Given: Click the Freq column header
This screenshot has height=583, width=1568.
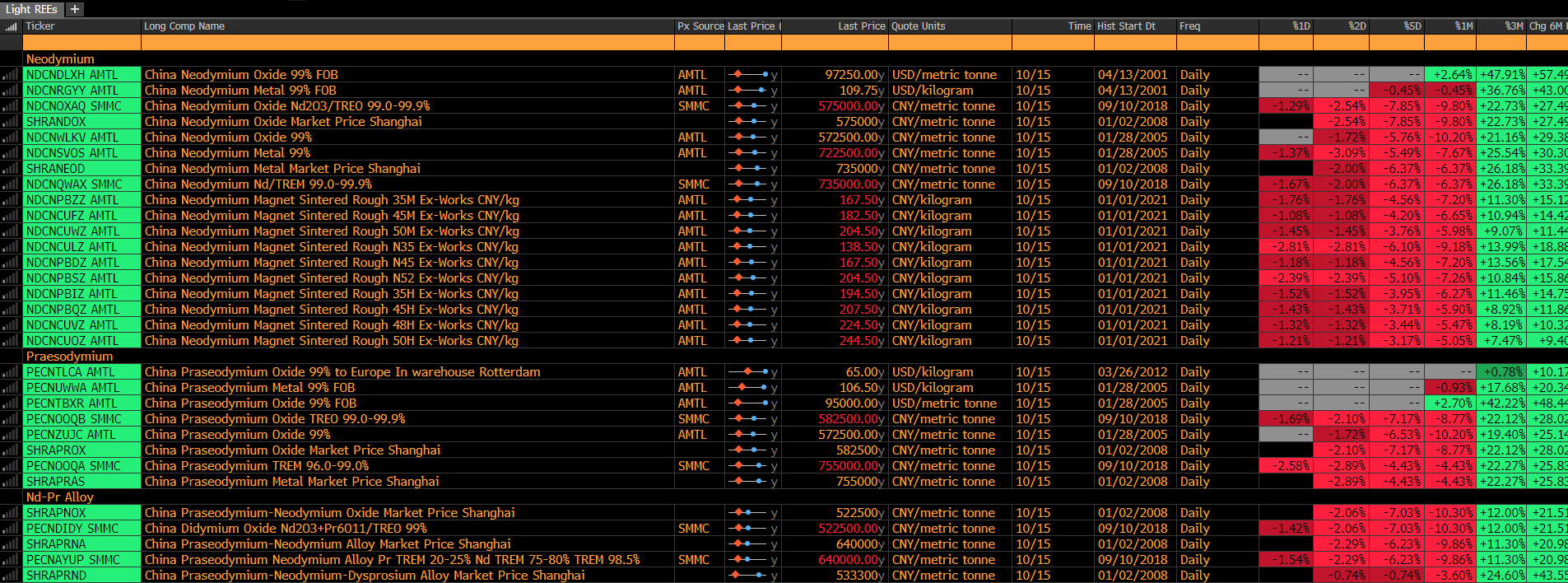Looking at the screenshot, I should (1217, 26).
